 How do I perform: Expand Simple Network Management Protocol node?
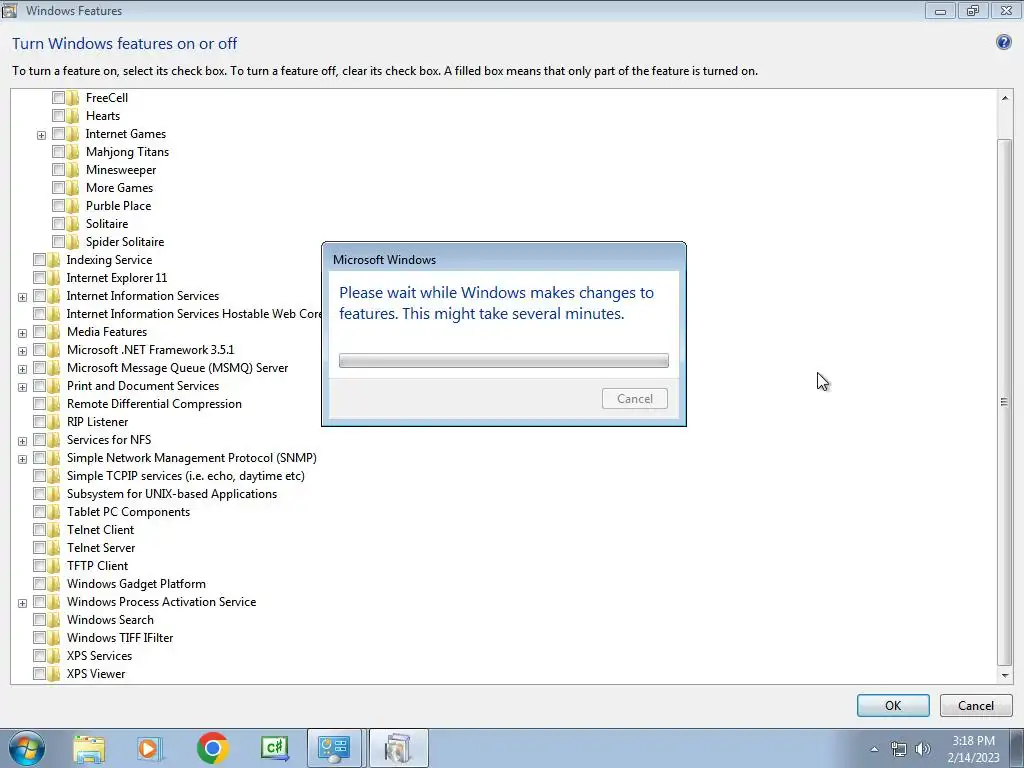point(22,459)
